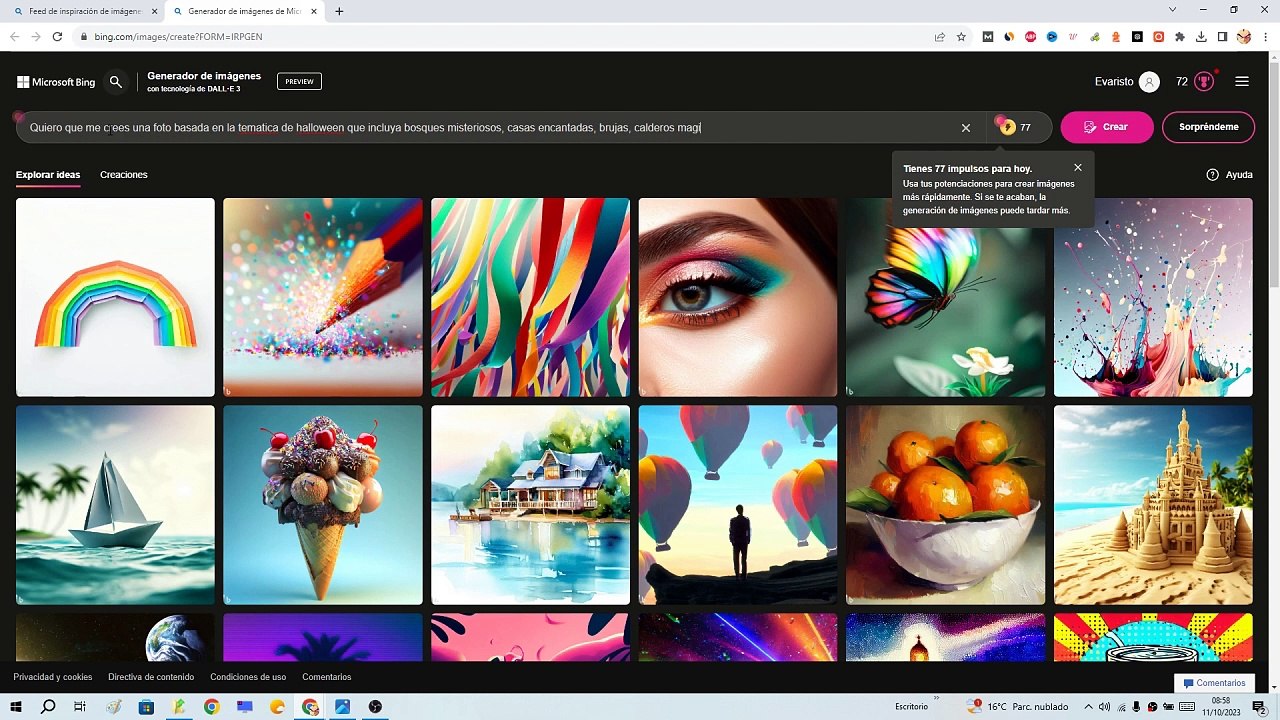Viewport: 1280px width, 720px height.
Task: Open Chrome profile avatar
Action: (x=1244, y=37)
